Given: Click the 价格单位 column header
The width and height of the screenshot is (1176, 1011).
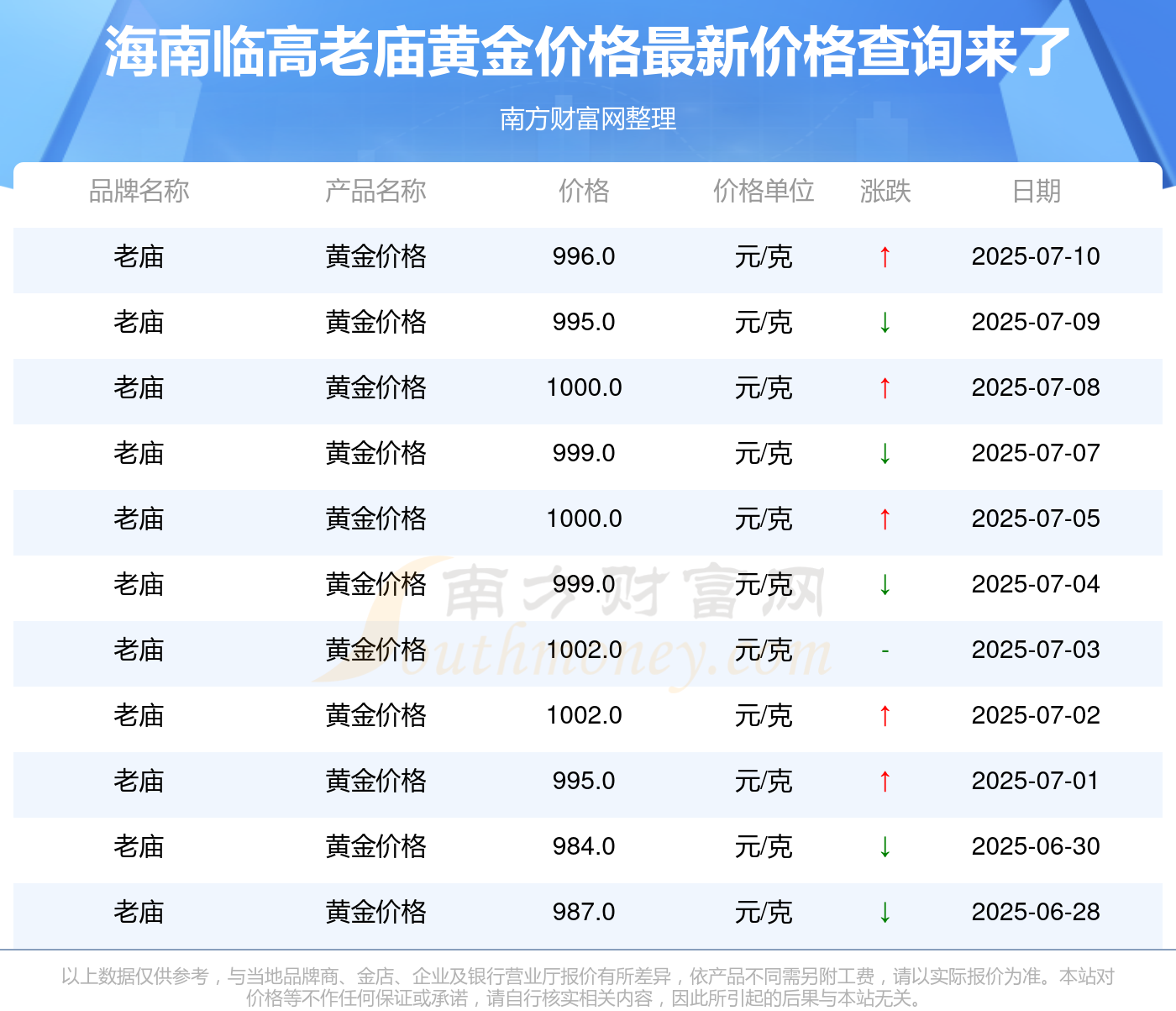Looking at the screenshot, I should coord(764,191).
